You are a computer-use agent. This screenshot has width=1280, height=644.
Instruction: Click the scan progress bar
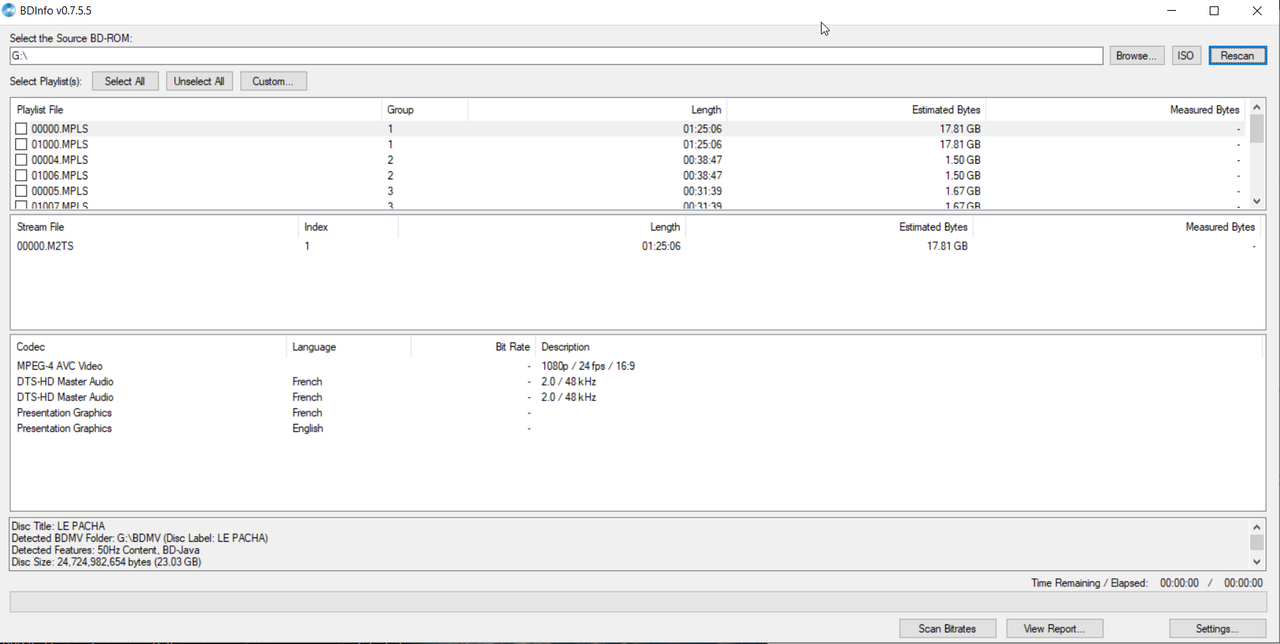[638, 602]
